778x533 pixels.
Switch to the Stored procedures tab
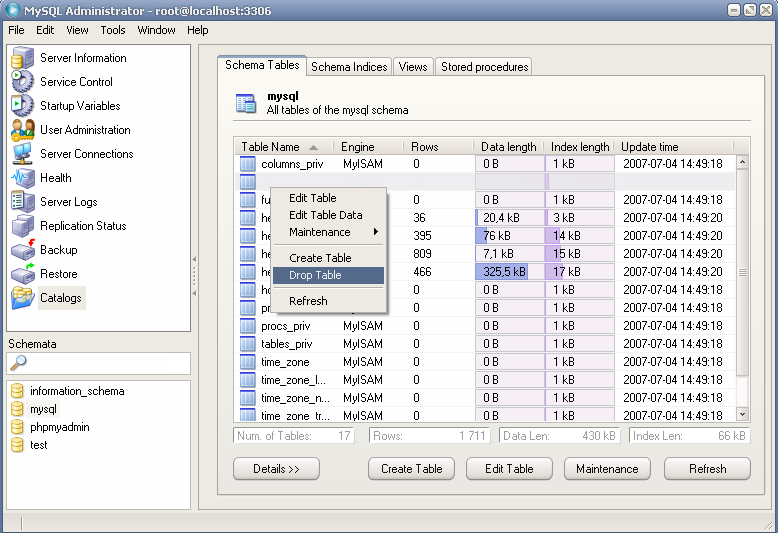pos(484,67)
